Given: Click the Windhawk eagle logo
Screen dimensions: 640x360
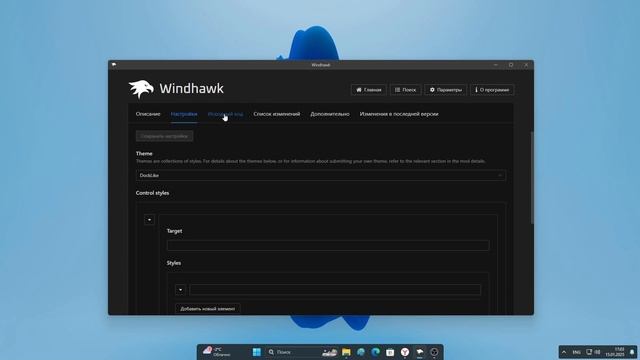Looking at the screenshot, I should coord(141,89).
